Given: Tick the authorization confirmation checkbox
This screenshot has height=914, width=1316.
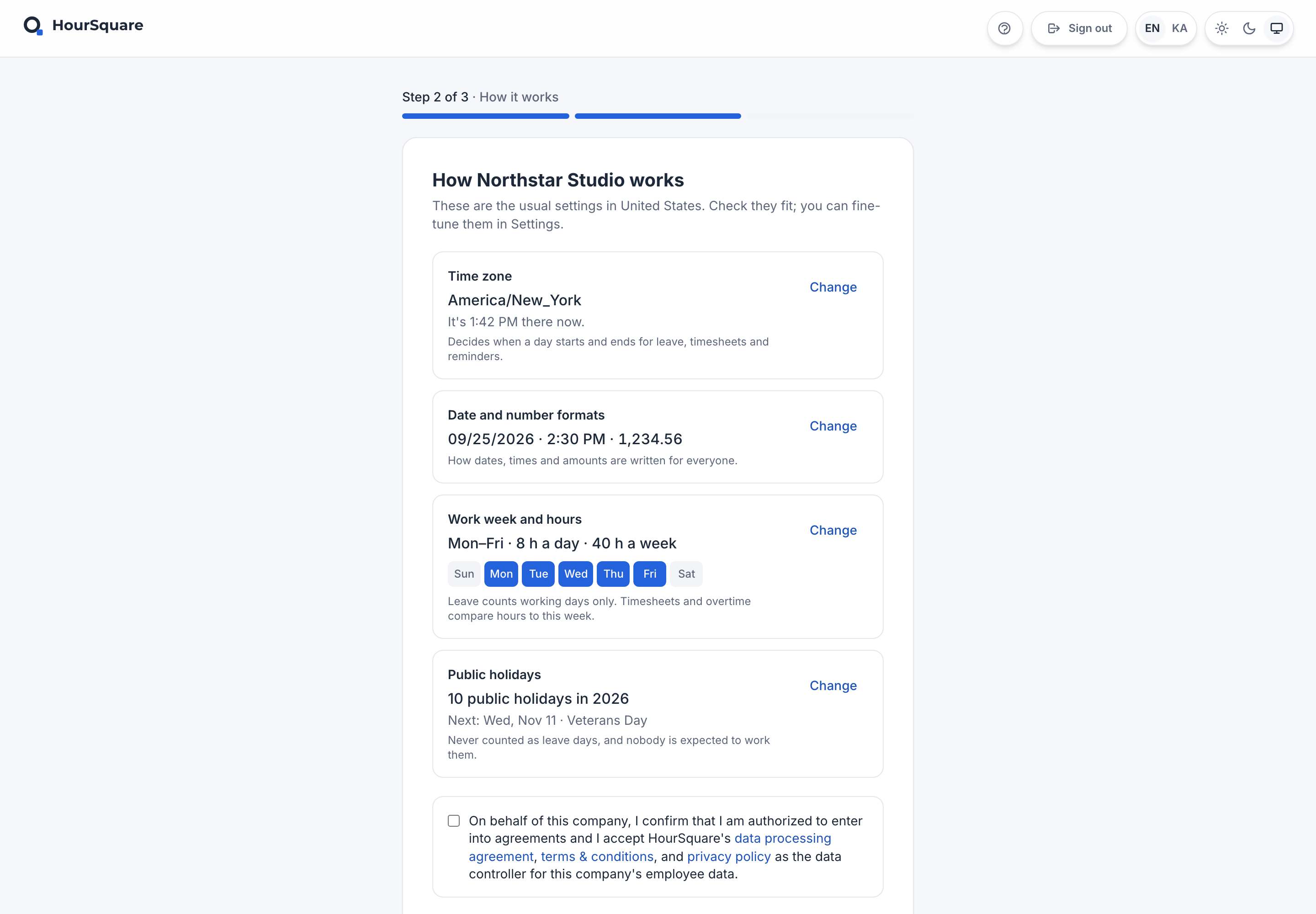Looking at the screenshot, I should point(454,821).
